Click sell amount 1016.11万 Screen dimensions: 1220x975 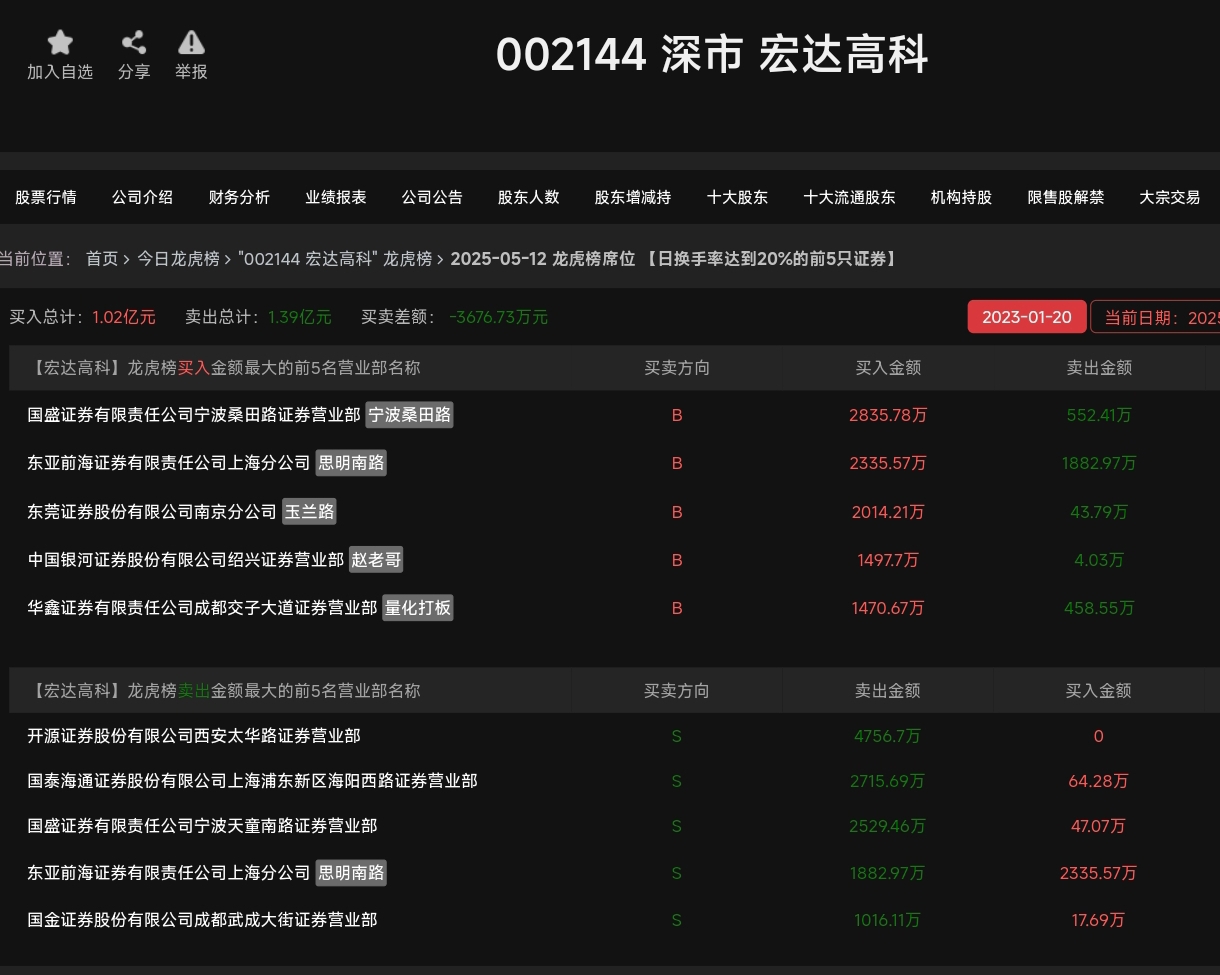(x=887, y=920)
